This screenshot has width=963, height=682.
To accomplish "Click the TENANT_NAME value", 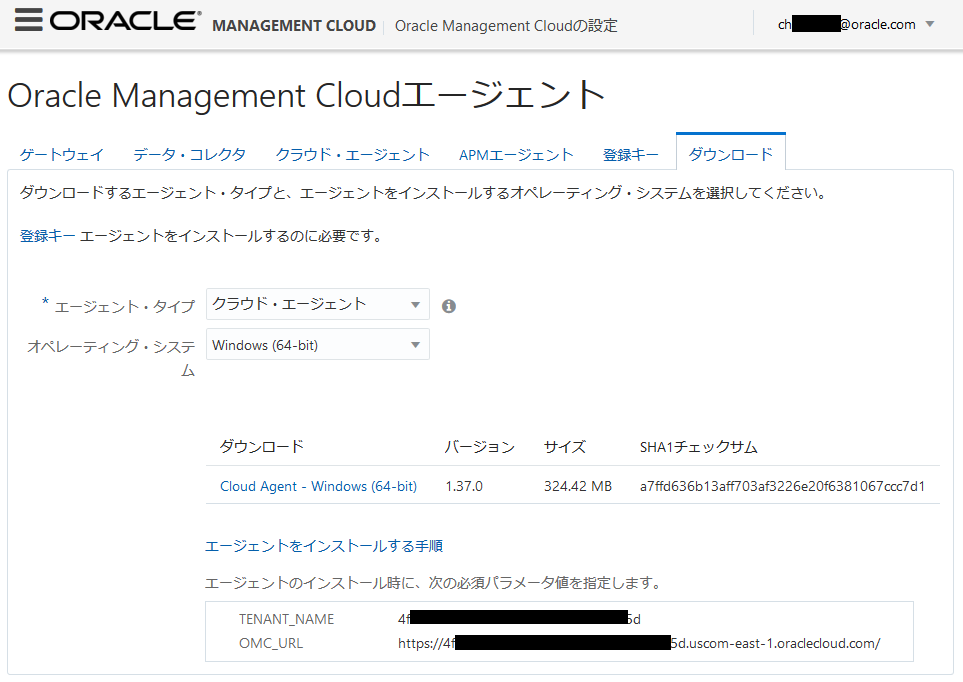I will (x=519, y=619).
